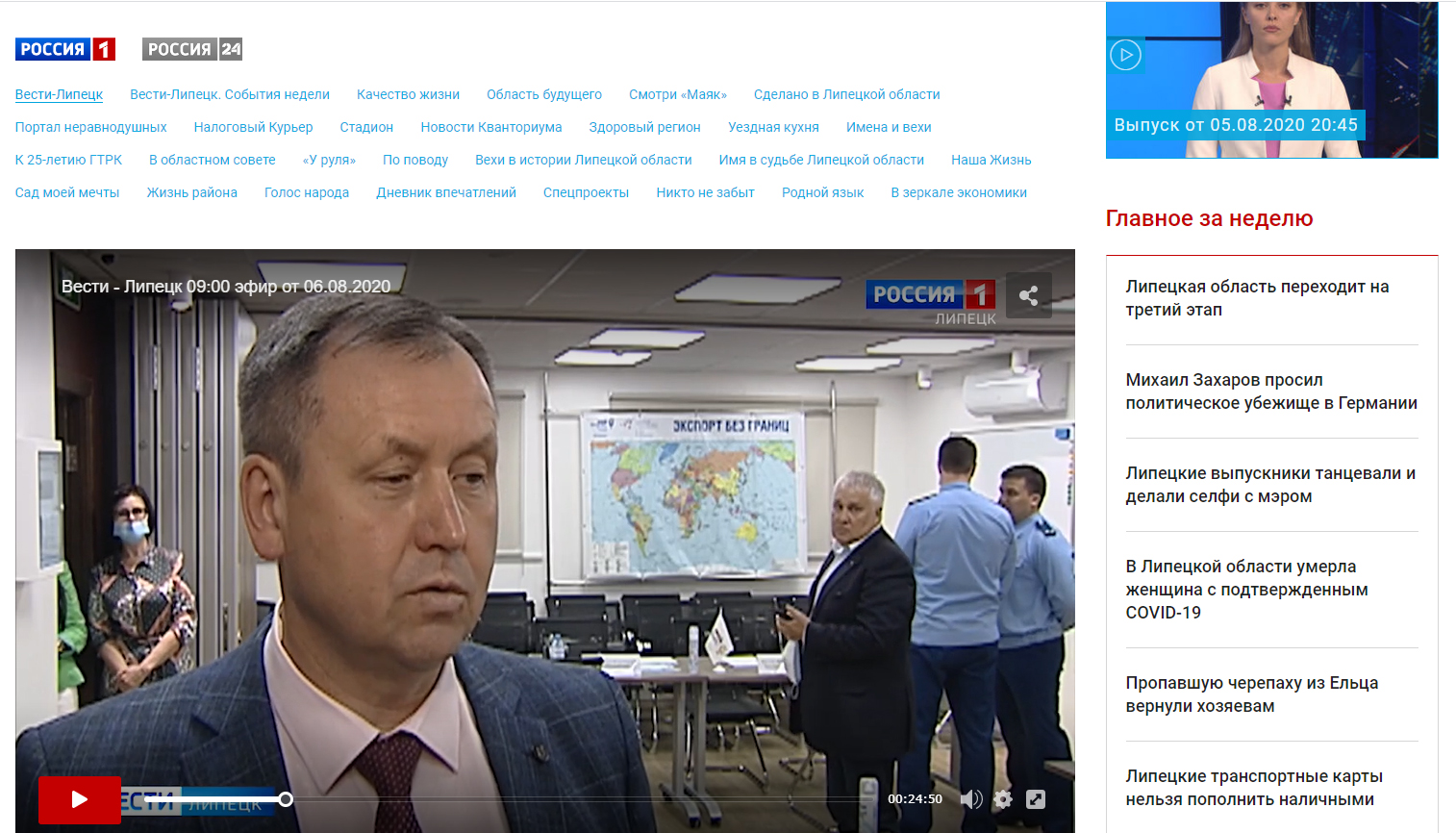Open Сделано в Липецкой области
This screenshot has width=1456, height=833.
tap(847, 94)
